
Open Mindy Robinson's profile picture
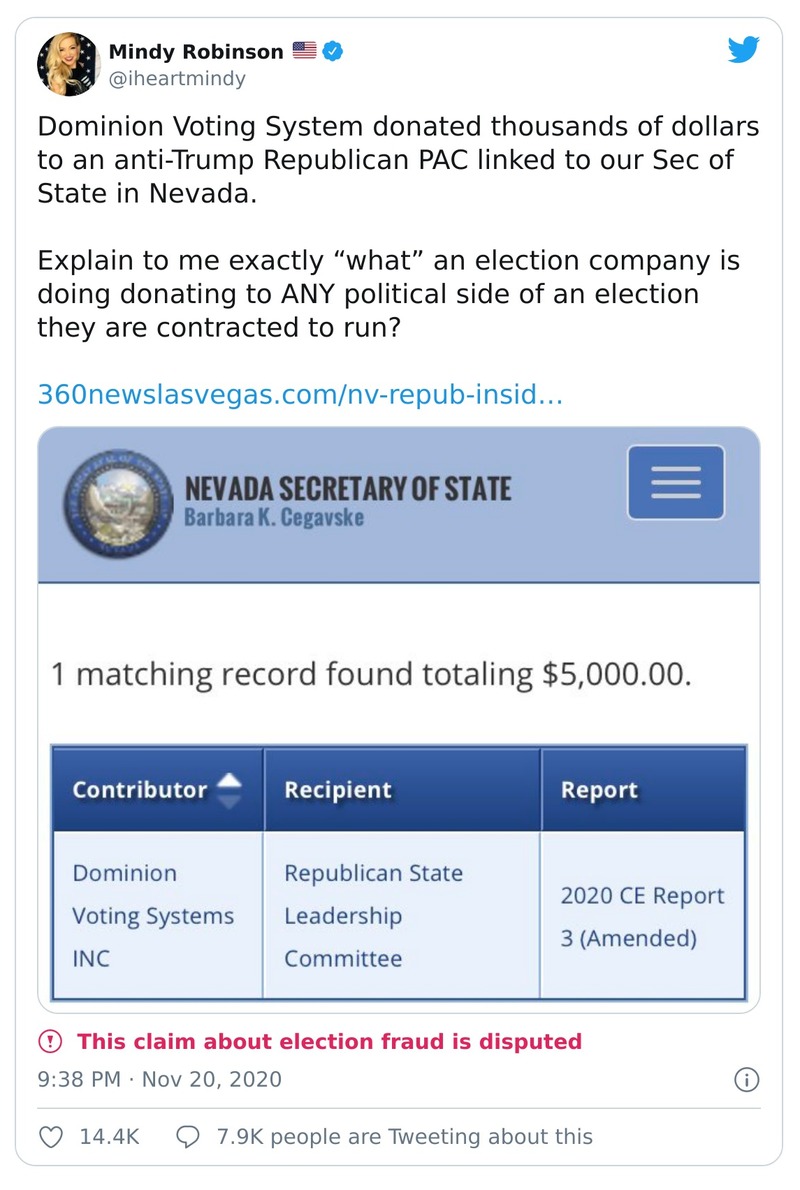(68, 64)
